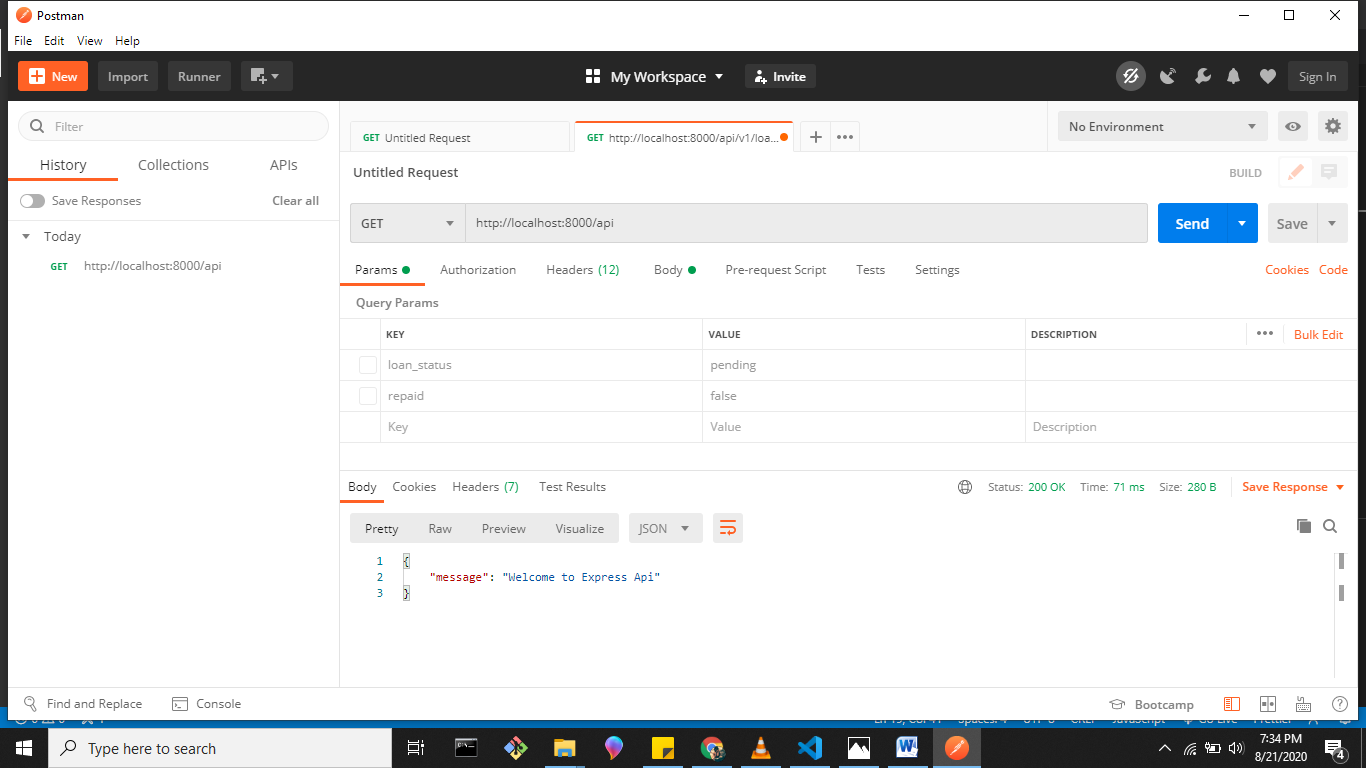Open Chrome from the taskbar

pyautogui.click(x=712, y=748)
